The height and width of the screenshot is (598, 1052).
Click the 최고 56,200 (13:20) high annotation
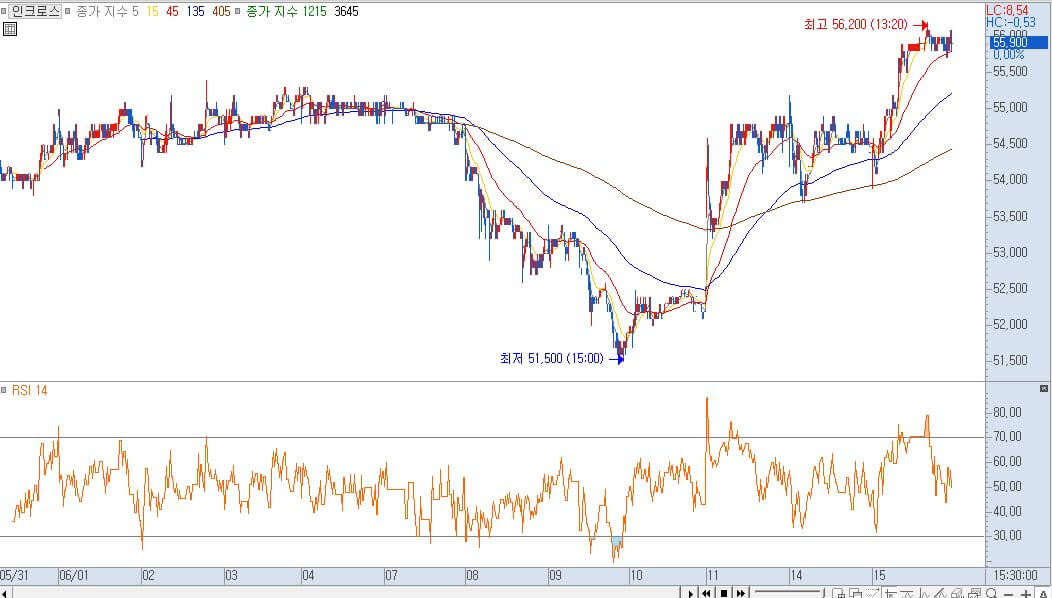point(855,25)
